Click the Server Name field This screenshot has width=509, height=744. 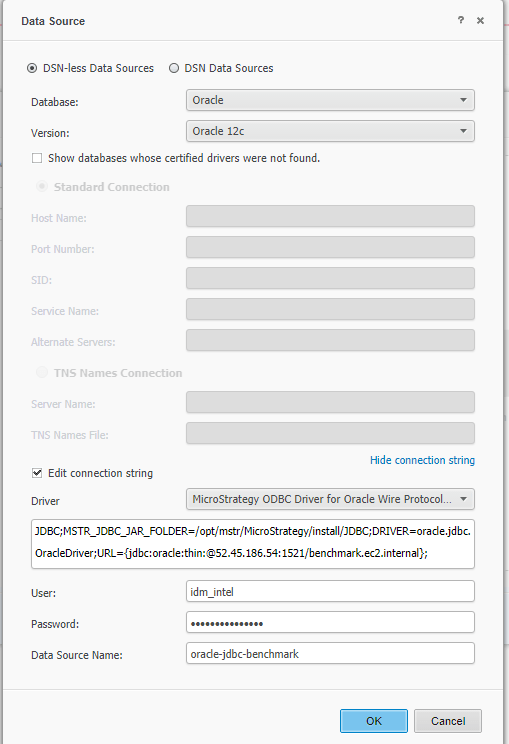pyautogui.click(x=330, y=402)
